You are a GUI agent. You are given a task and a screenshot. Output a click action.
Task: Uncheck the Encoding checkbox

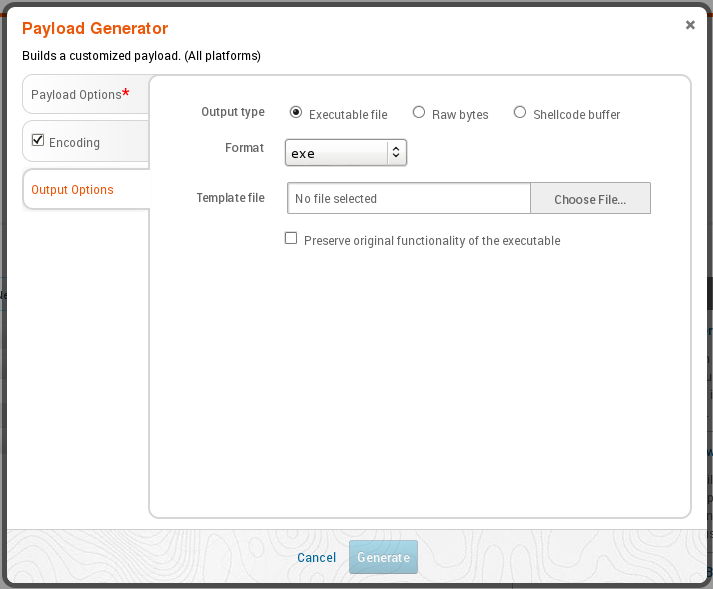coord(38,141)
